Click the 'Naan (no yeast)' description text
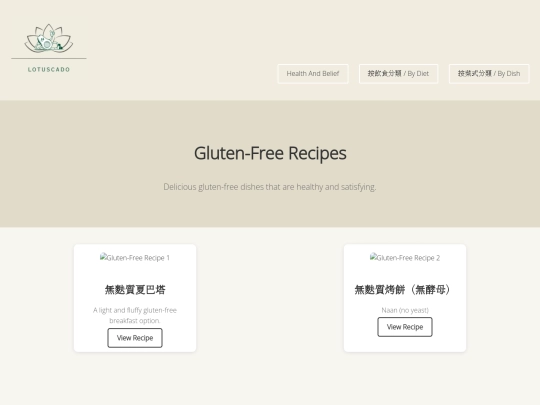 coord(405,310)
